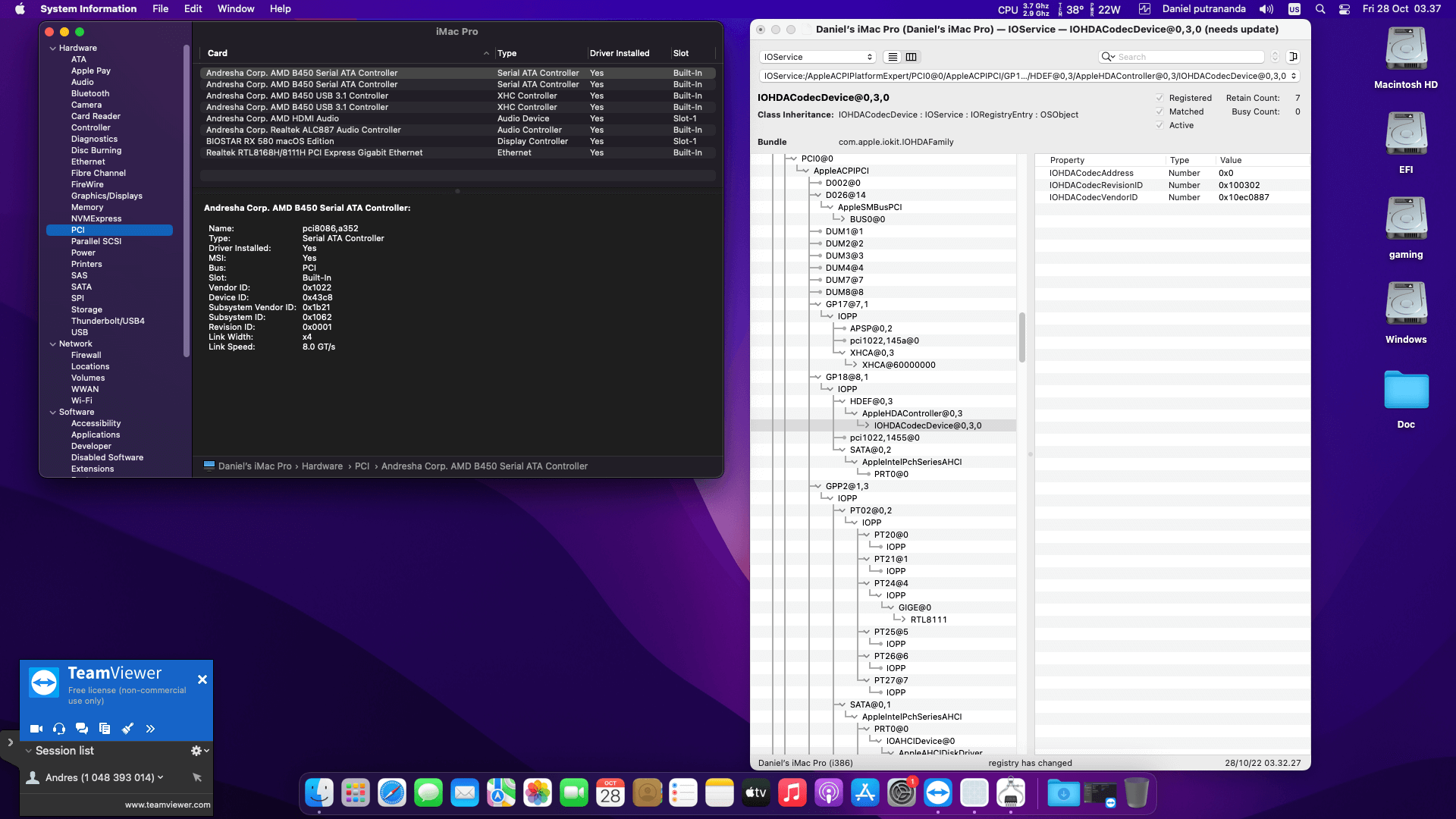1456x819 pixels.
Task: Click the volume icon in menu bar
Action: click(1266, 9)
